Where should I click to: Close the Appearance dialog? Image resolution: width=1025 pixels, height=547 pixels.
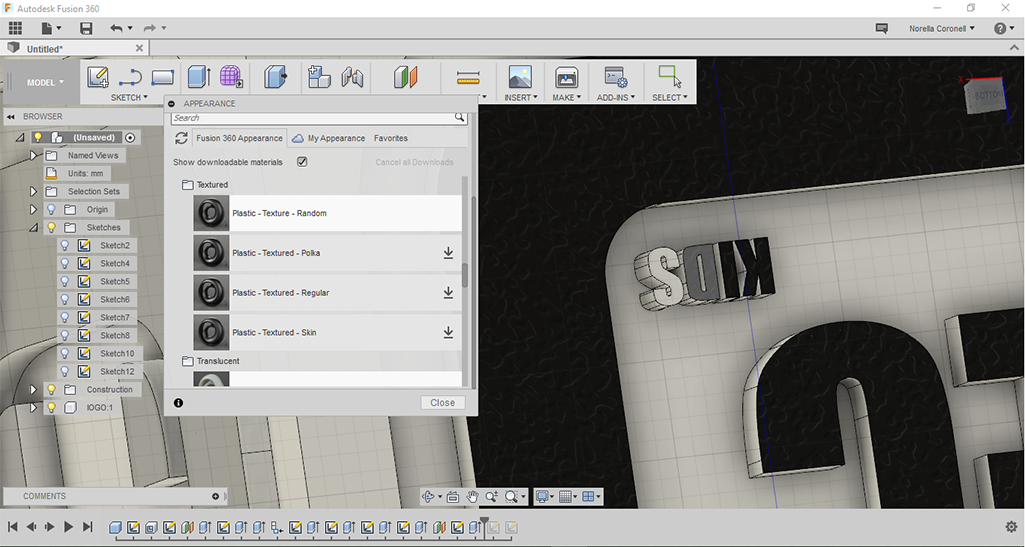pos(443,403)
